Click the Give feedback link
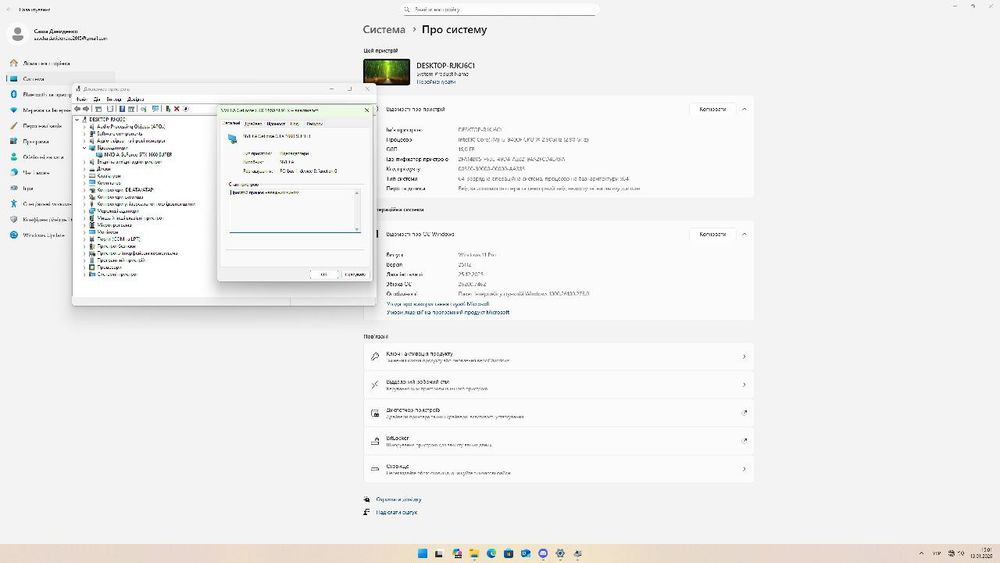This screenshot has height=563, width=1000. coord(396,512)
